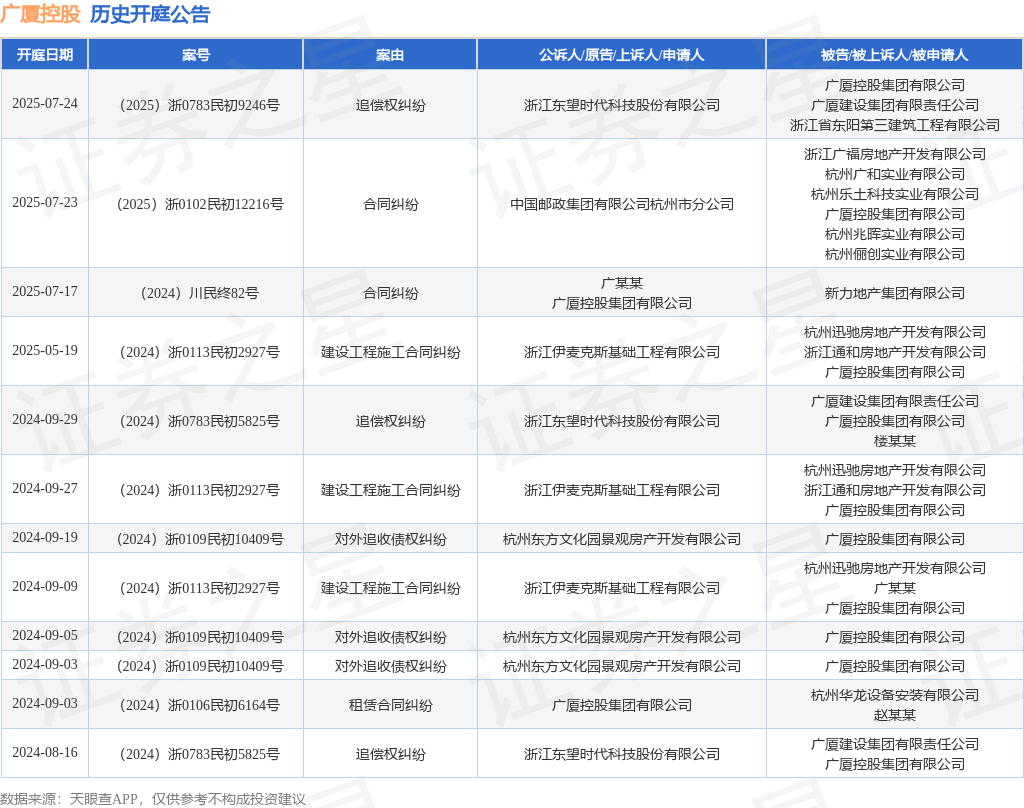Click 浙江省东阳第三建筑工程有限公司 defendant
The height and width of the screenshot is (808, 1024).
coord(894,125)
